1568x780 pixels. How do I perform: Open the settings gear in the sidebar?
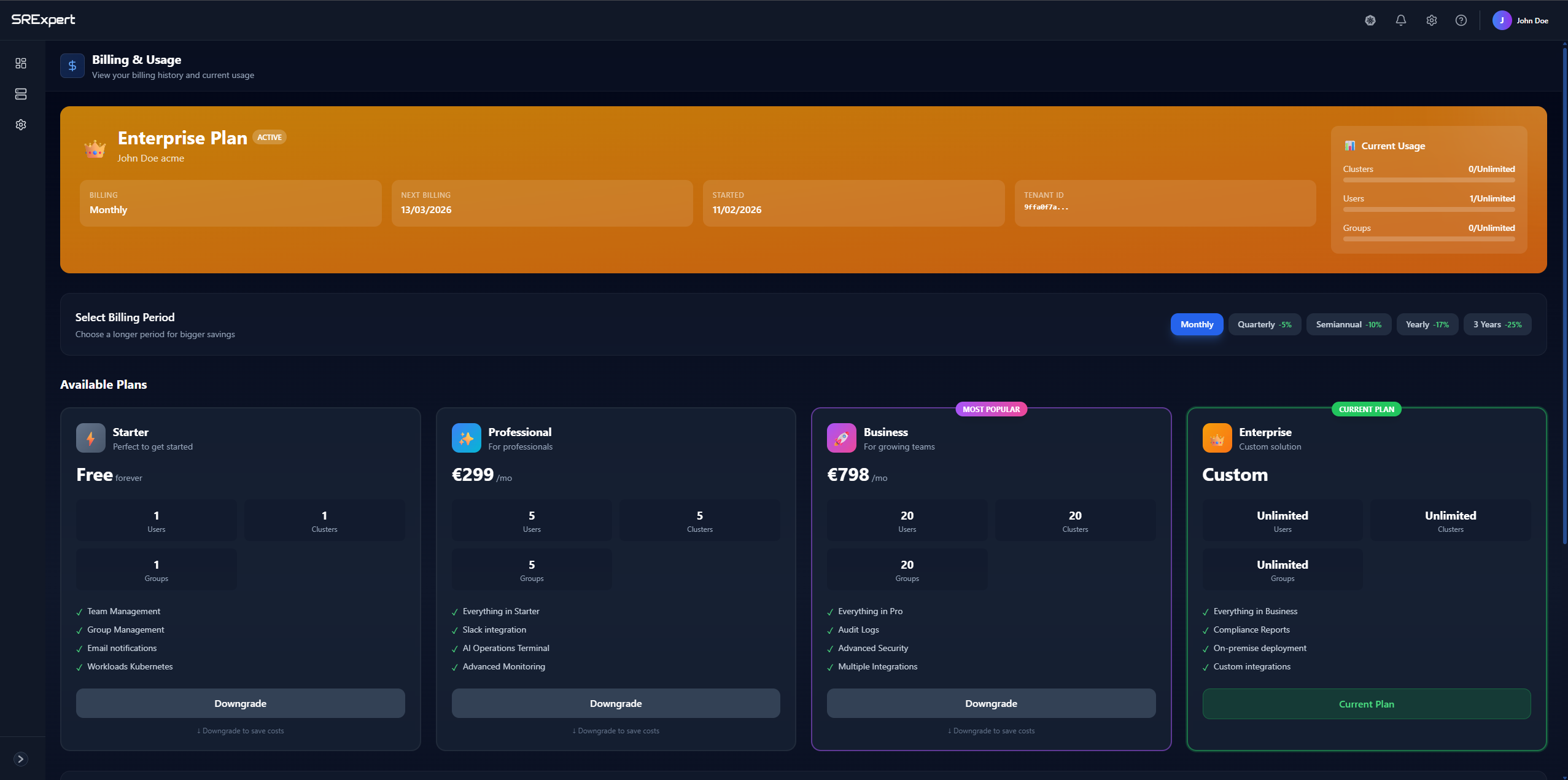pos(21,125)
